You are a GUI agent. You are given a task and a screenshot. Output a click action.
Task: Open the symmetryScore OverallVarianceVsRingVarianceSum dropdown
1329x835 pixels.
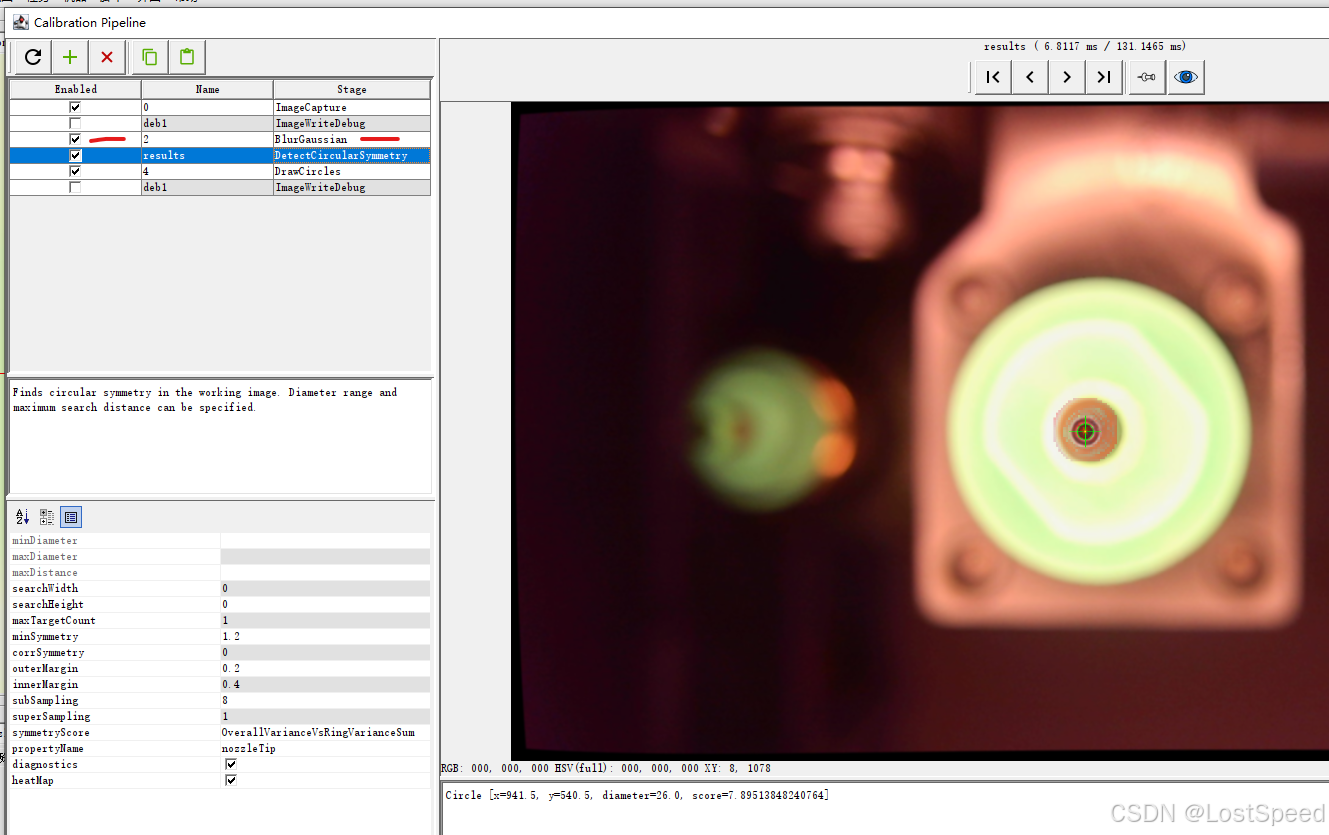click(x=325, y=732)
